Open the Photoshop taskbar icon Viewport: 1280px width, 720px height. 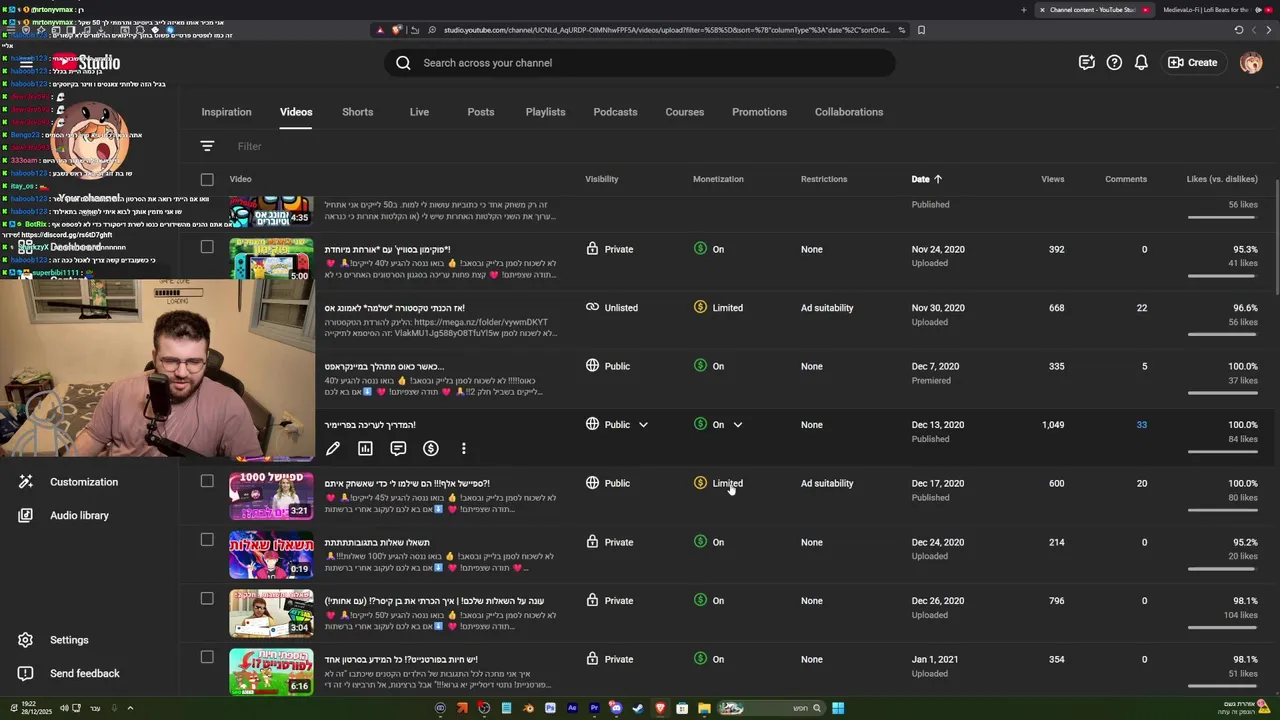550,708
